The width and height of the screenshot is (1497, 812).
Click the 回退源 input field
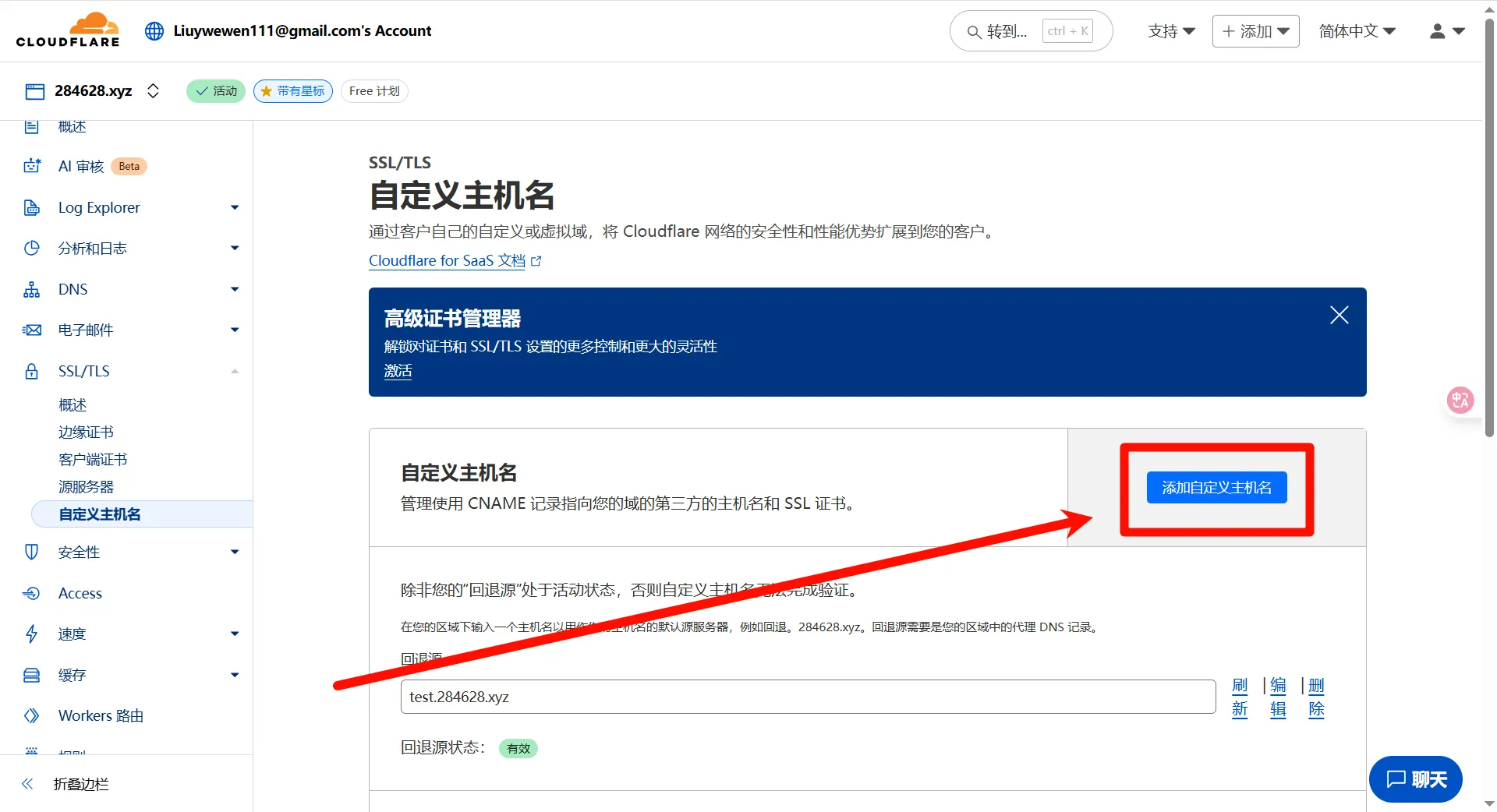[x=808, y=697]
